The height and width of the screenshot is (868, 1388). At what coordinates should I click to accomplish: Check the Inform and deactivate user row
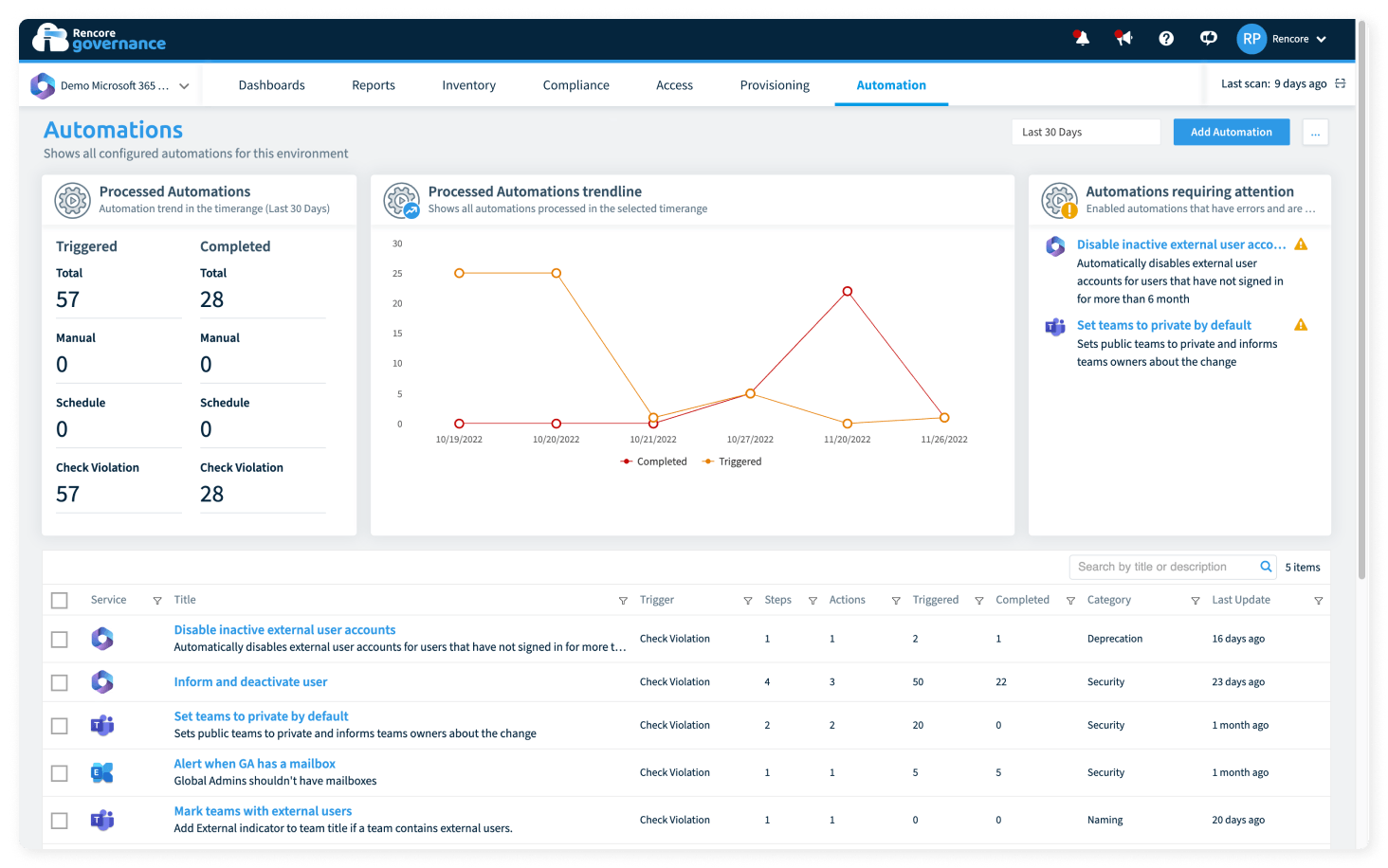click(60, 682)
